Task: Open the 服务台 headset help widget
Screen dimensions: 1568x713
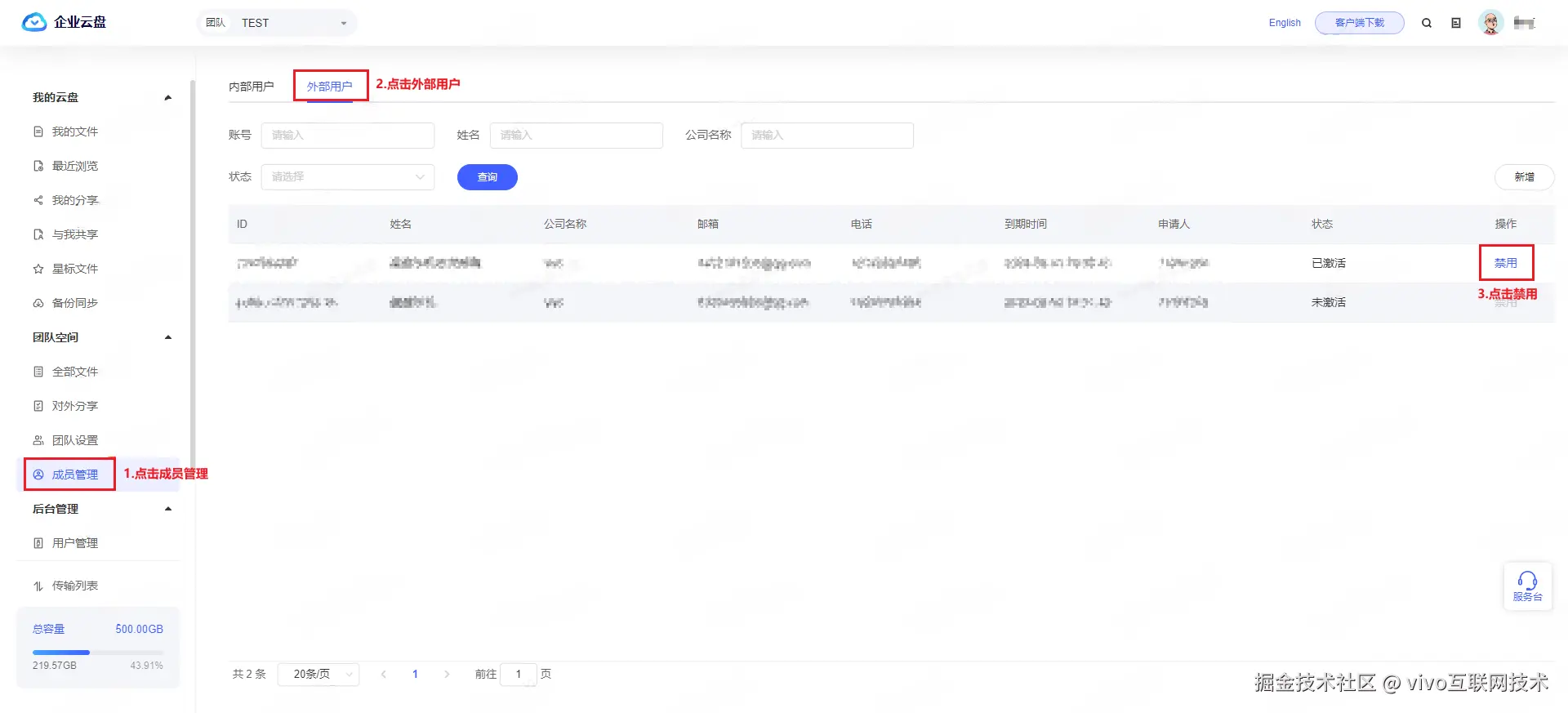Action: pyautogui.click(x=1527, y=586)
